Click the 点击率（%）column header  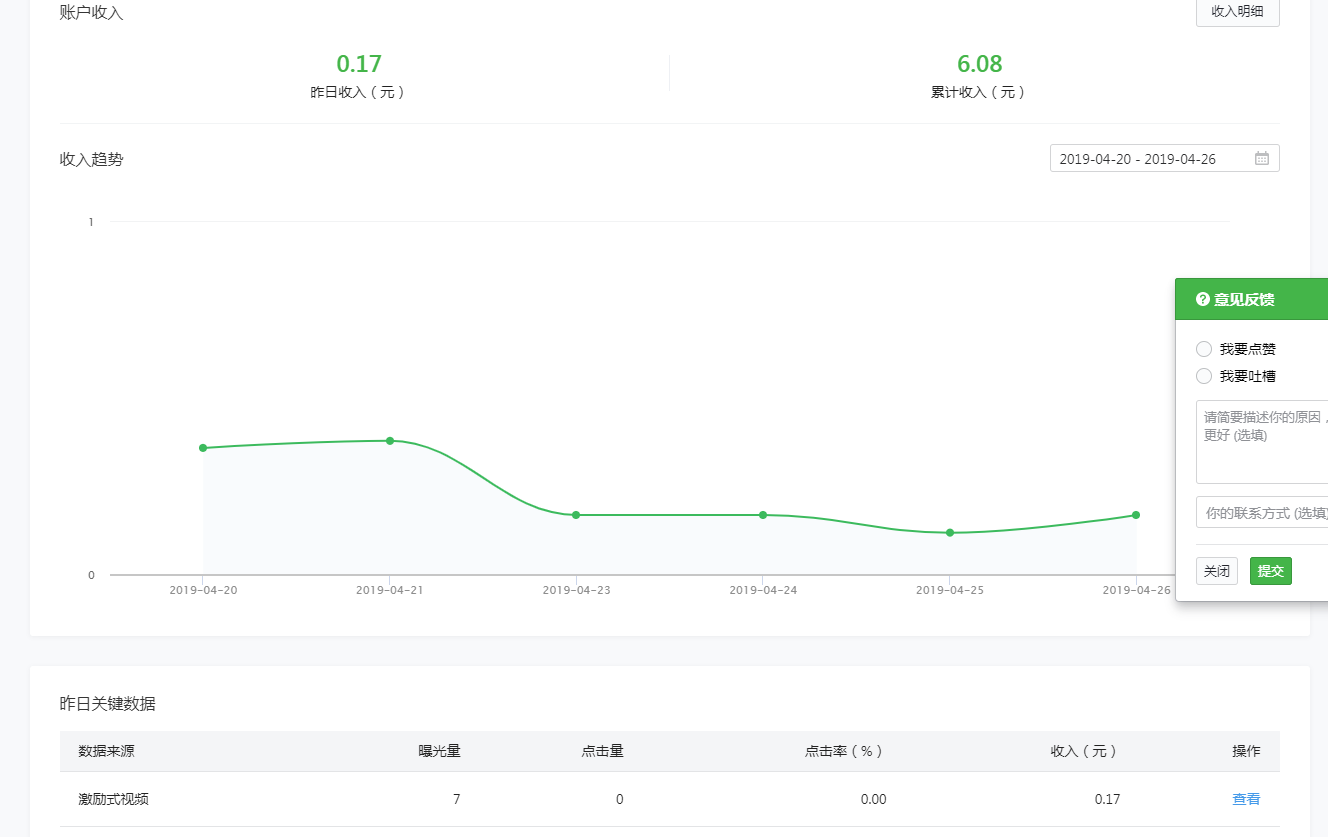point(845,751)
